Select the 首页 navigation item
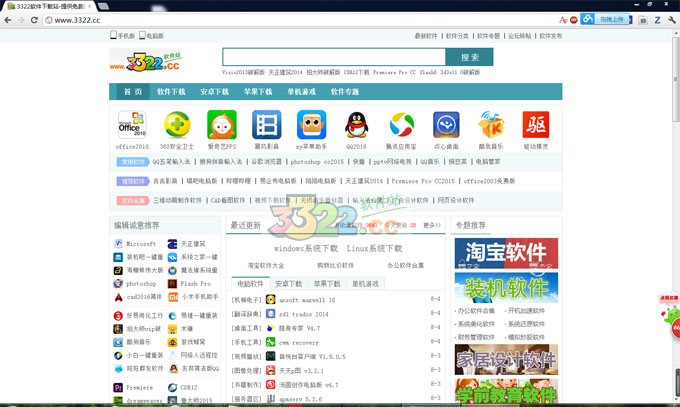Viewport: 680px width, 407px height. tap(133, 92)
